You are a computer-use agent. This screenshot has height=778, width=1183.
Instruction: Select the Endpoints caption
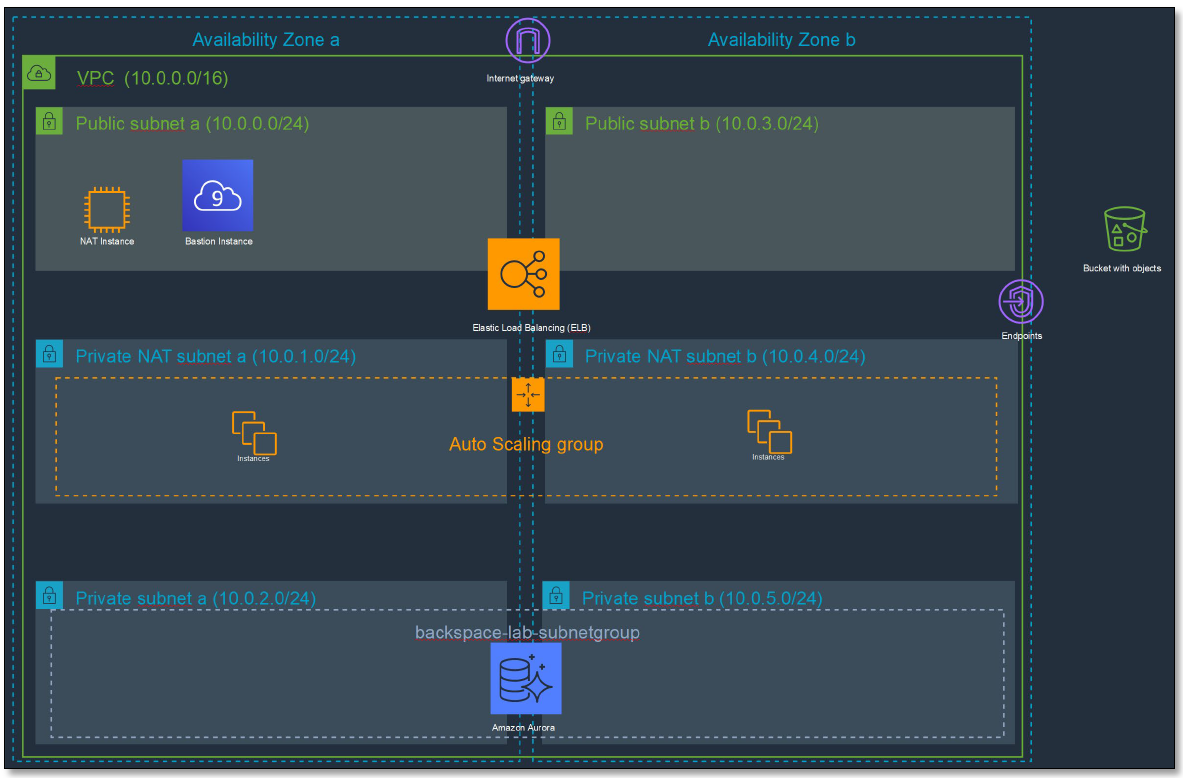click(x=1022, y=336)
